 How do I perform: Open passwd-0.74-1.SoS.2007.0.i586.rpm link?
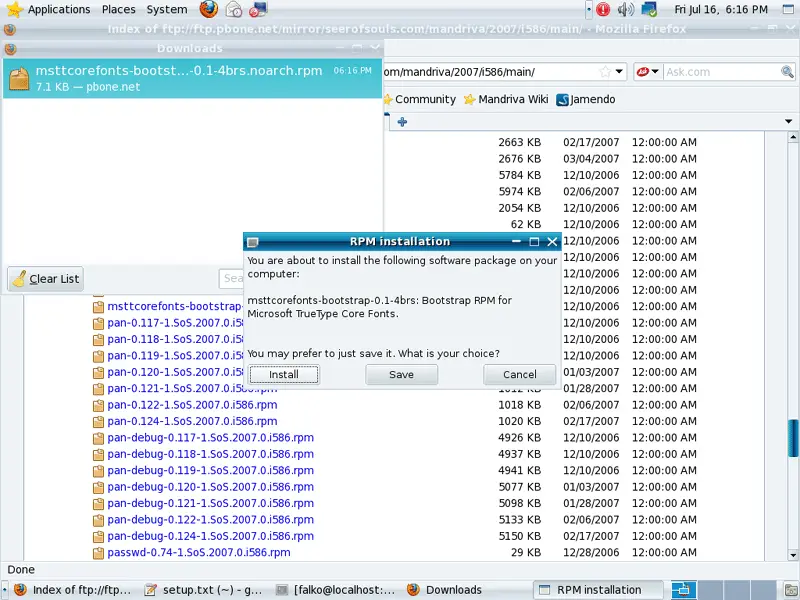(x=198, y=552)
